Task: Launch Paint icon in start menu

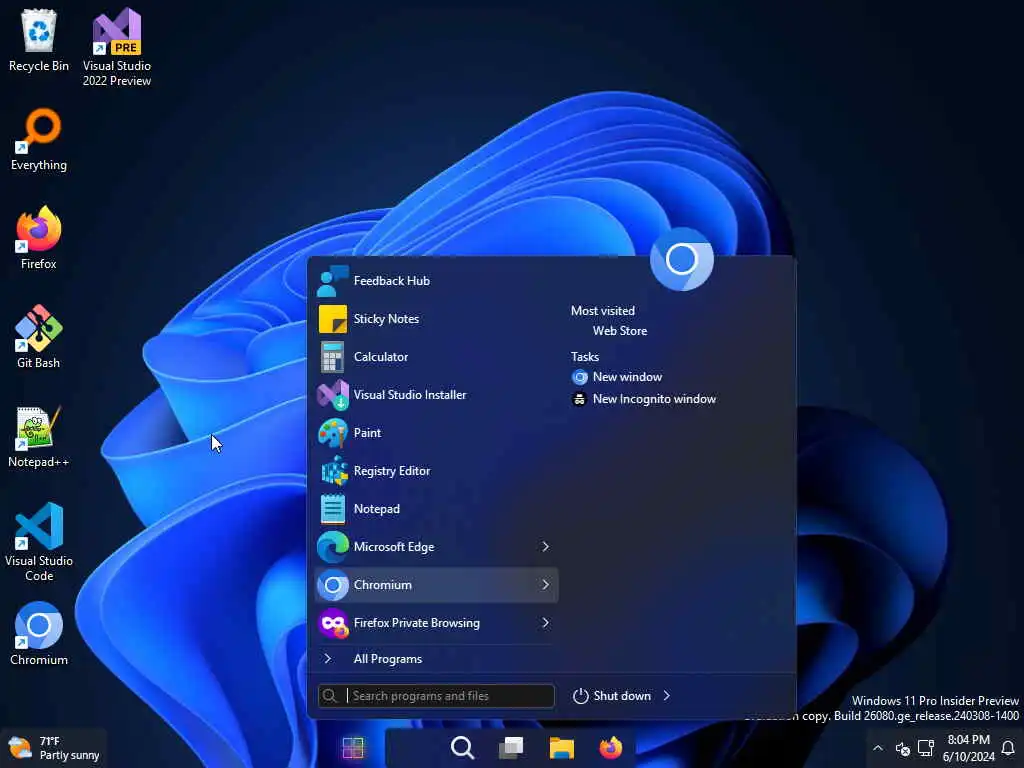Action: (x=332, y=432)
